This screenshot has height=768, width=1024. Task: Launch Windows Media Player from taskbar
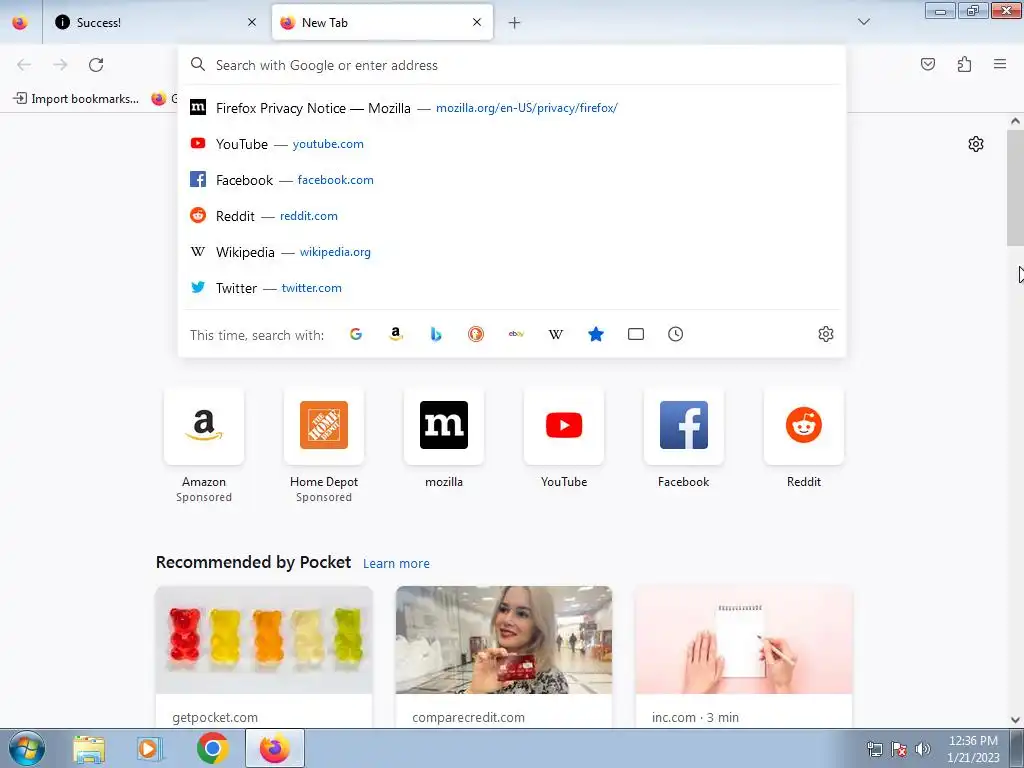(x=150, y=748)
